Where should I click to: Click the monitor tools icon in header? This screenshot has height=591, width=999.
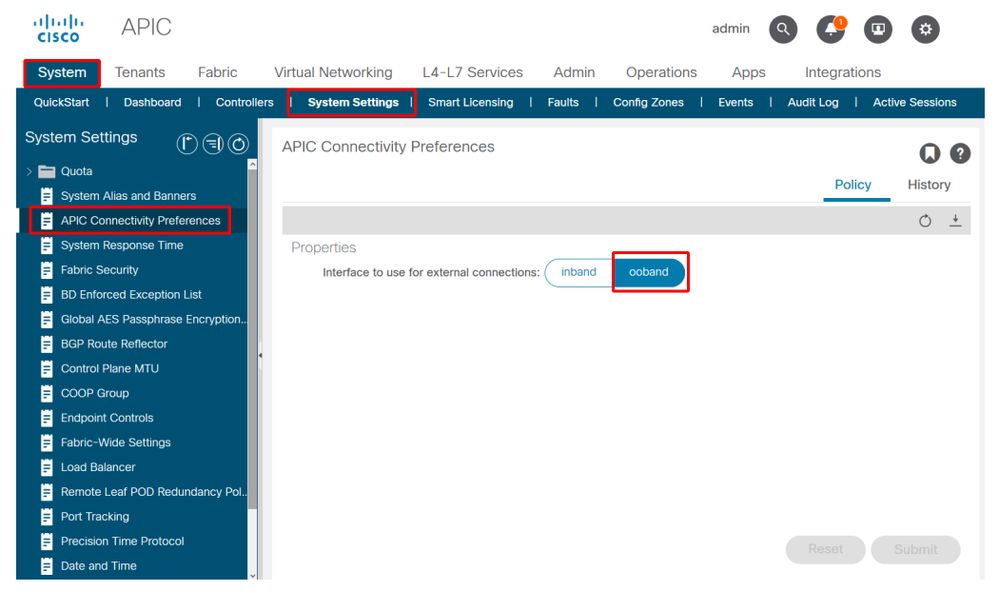(x=877, y=29)
